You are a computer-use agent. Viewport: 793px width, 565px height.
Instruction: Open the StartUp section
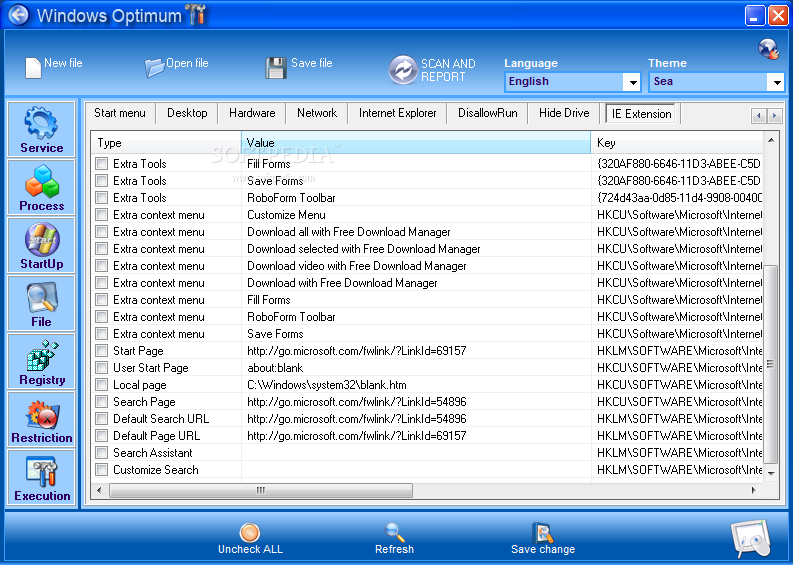pos(41,245)
